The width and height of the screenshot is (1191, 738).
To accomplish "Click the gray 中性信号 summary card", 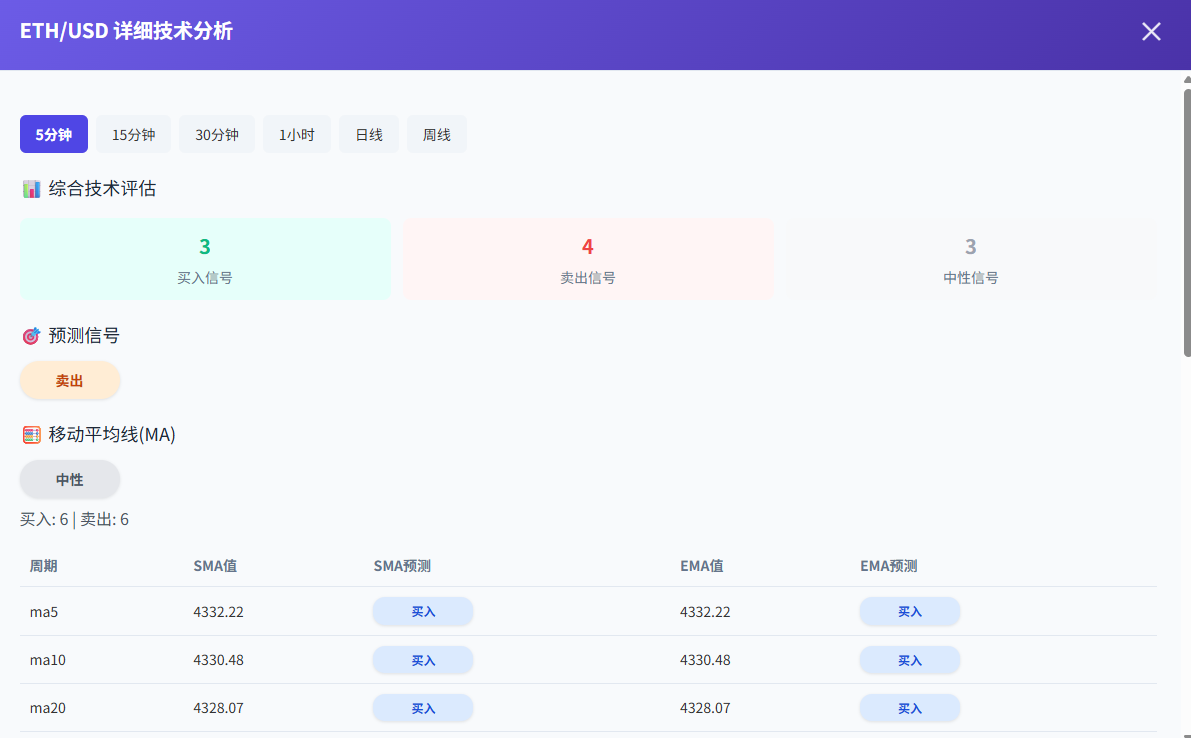I will point(970,259).
